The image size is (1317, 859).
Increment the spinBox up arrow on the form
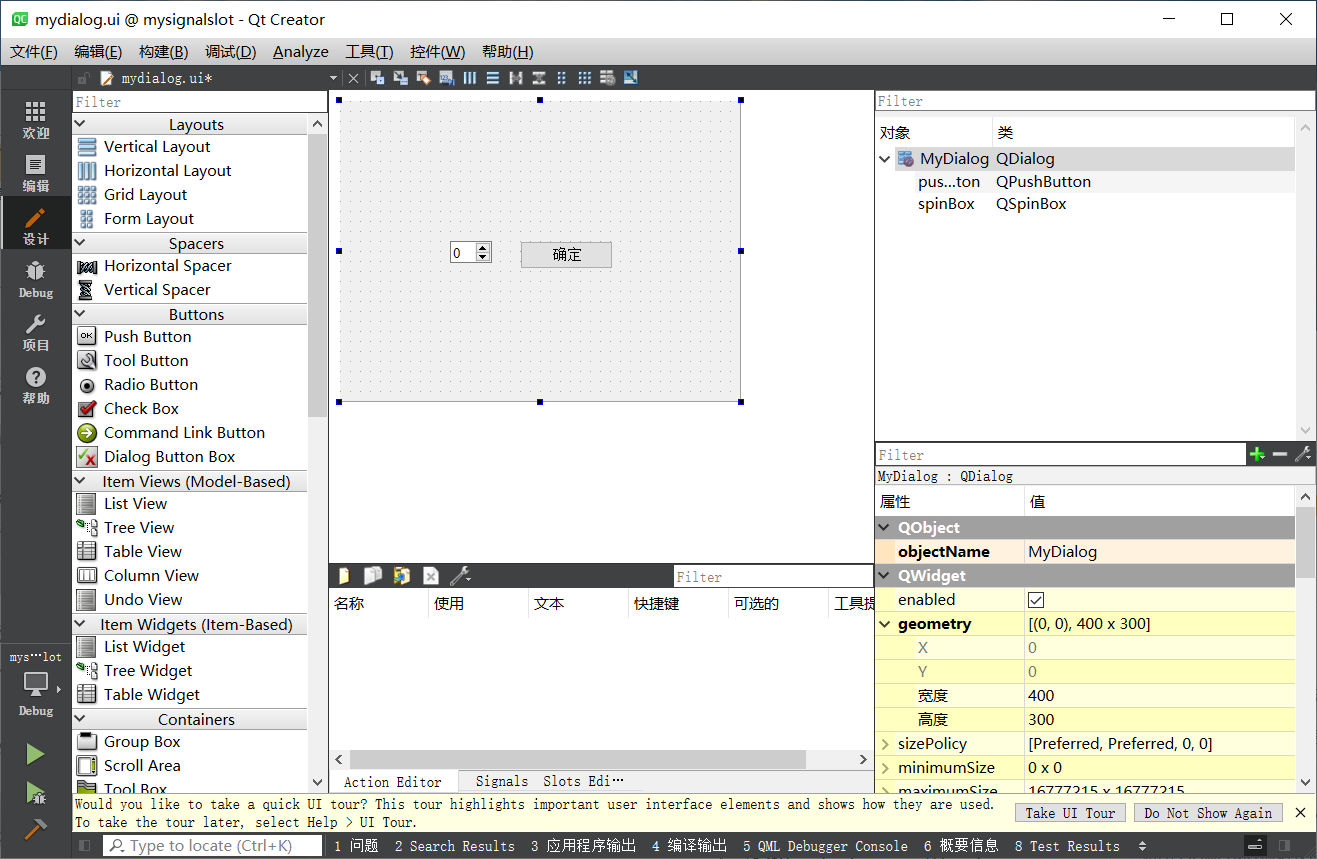click(483, 248)
